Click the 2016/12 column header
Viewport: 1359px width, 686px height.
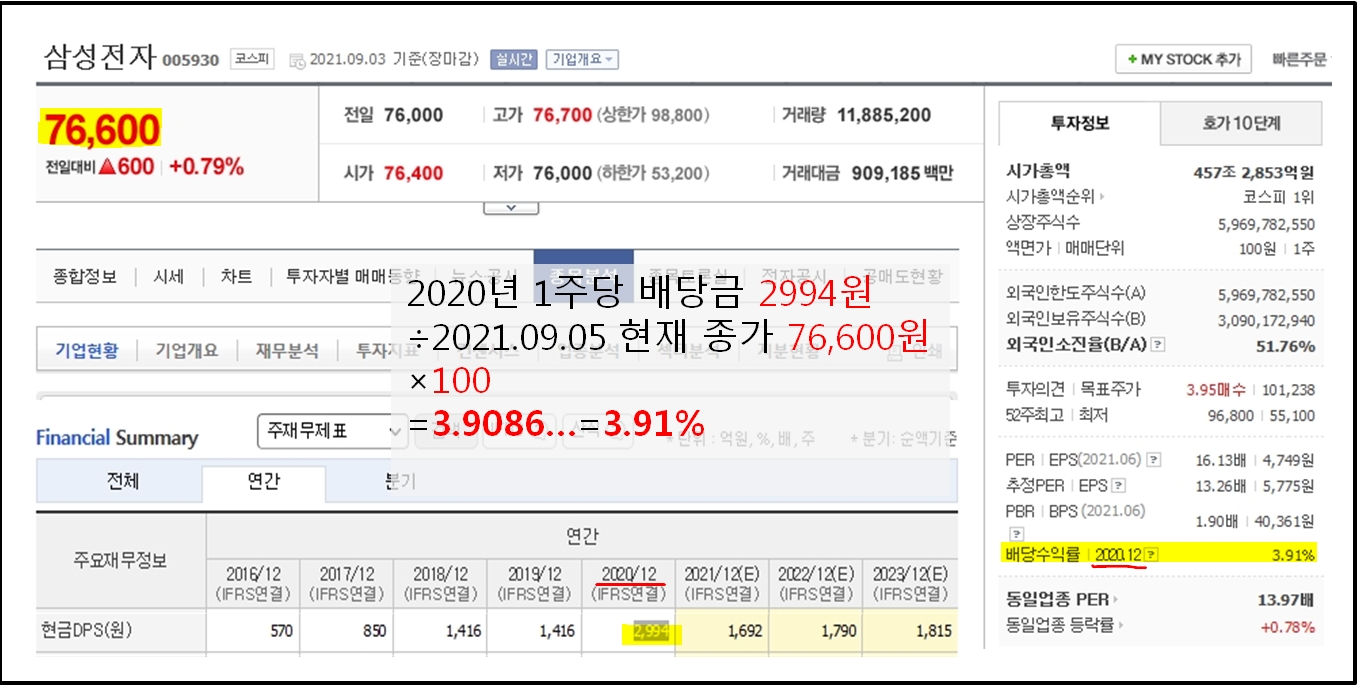pyautogui.click(x=252, y=584)
